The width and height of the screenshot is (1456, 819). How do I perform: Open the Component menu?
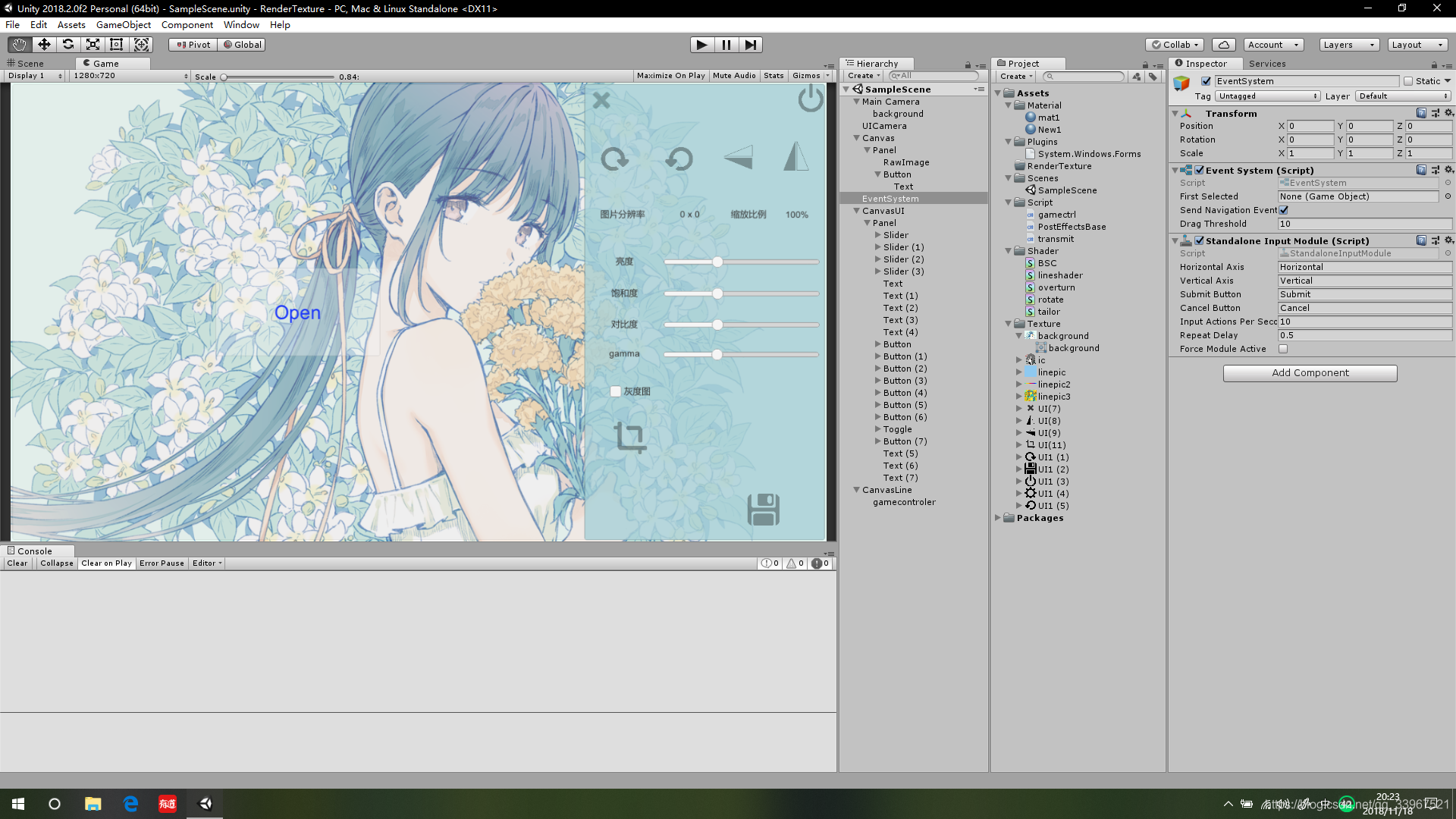click(x=187, y=25)
